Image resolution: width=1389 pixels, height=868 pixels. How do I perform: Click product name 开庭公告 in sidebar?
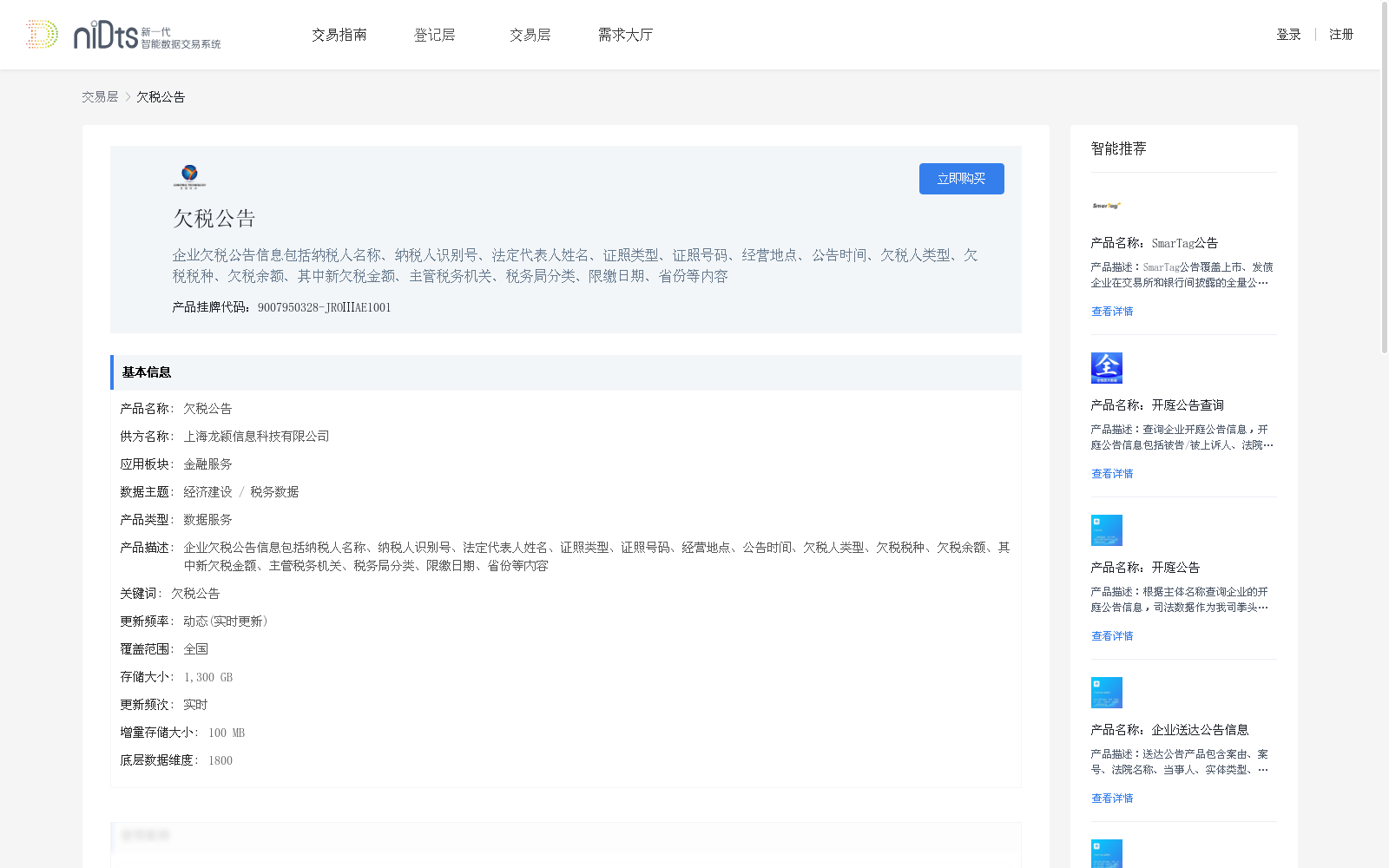pos(1175,568)
